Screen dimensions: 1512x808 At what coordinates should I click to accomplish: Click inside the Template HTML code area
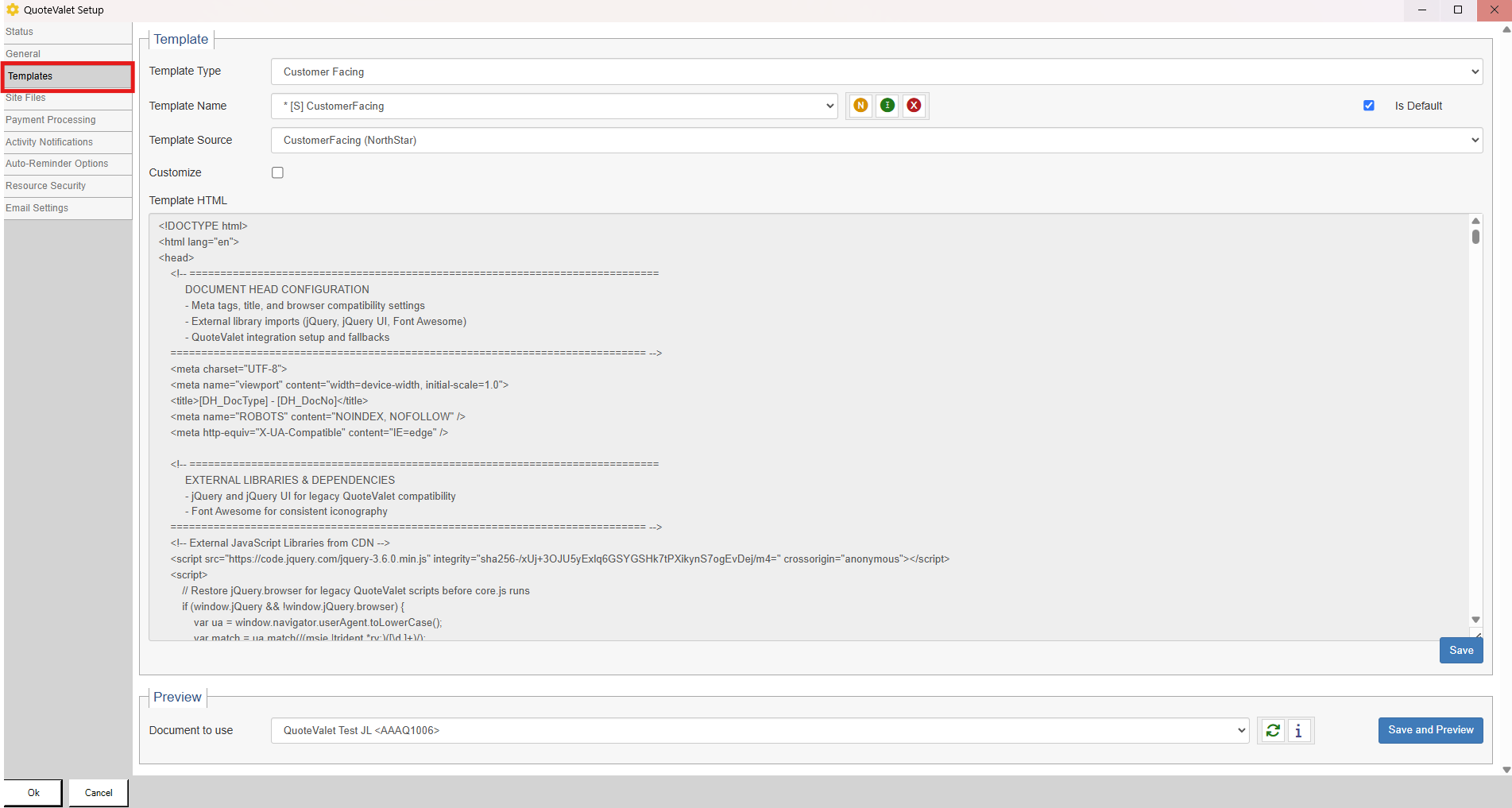[x=809, y=427]
